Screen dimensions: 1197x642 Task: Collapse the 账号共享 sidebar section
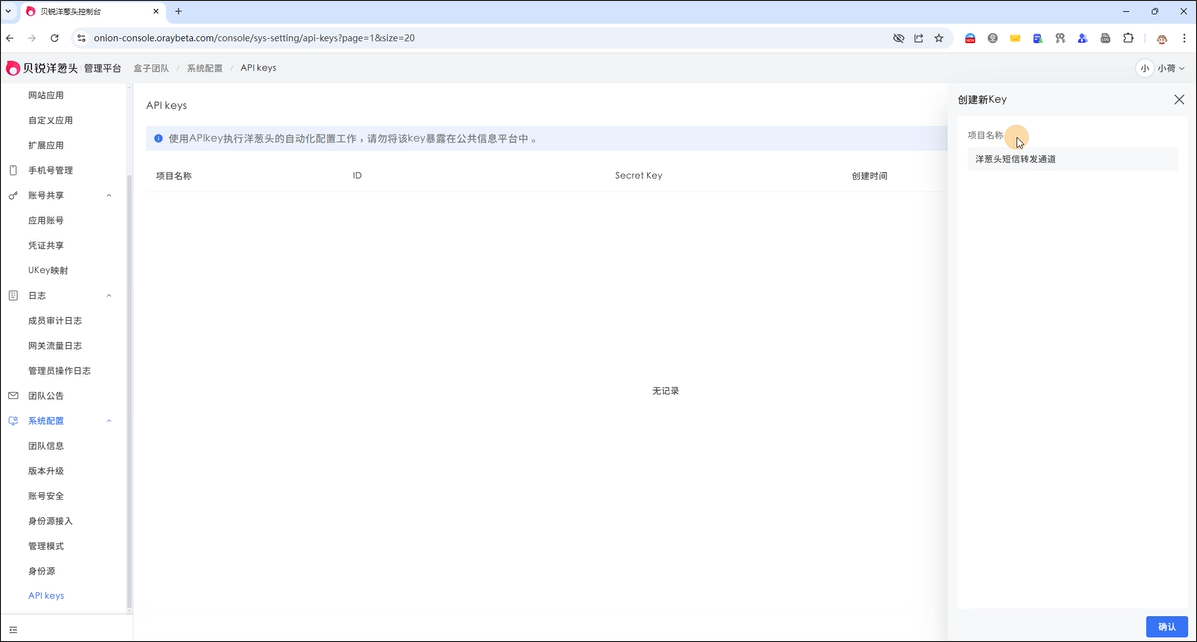point(109,196)
